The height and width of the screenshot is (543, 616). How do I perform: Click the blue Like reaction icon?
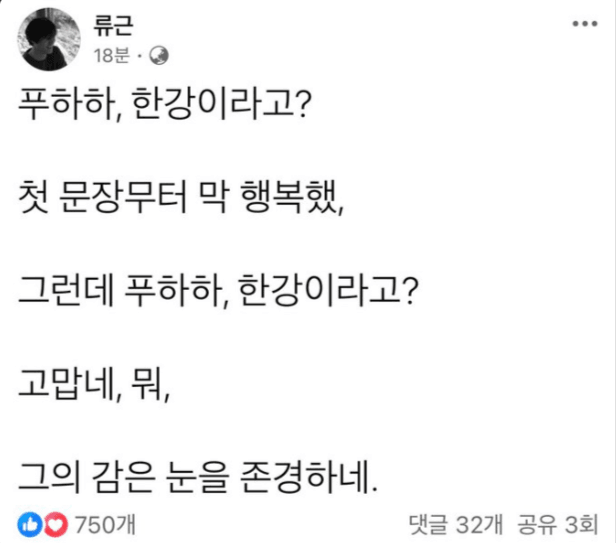coord(27,523)
